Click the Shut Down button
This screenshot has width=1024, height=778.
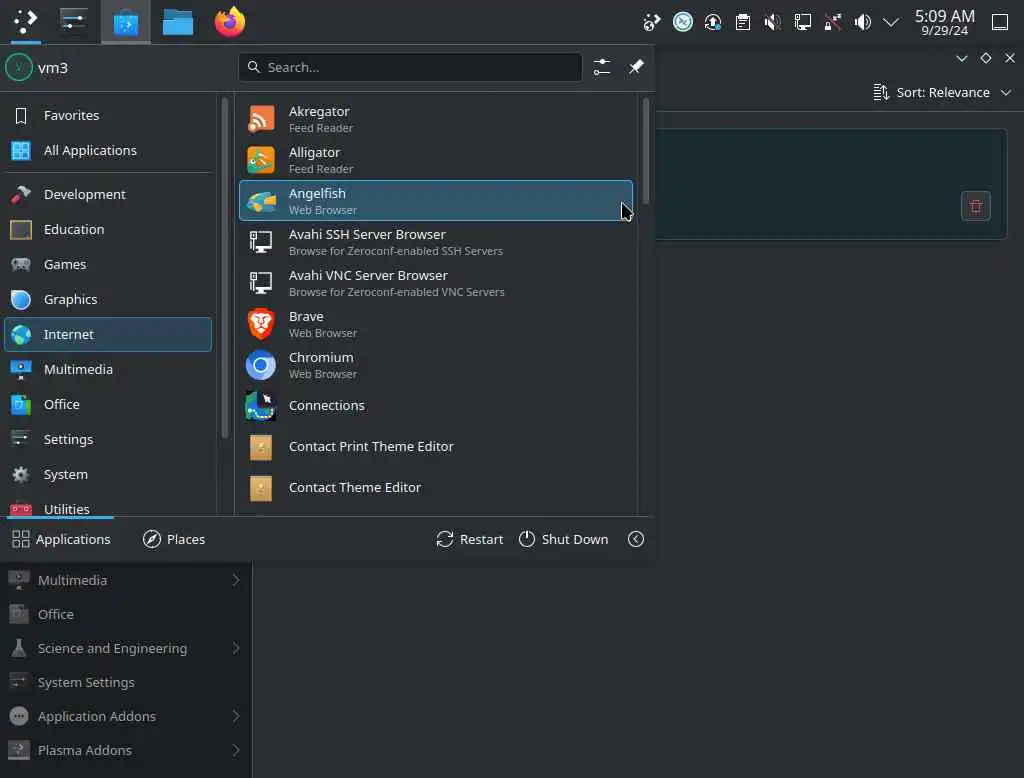click(x=564, y=540)
